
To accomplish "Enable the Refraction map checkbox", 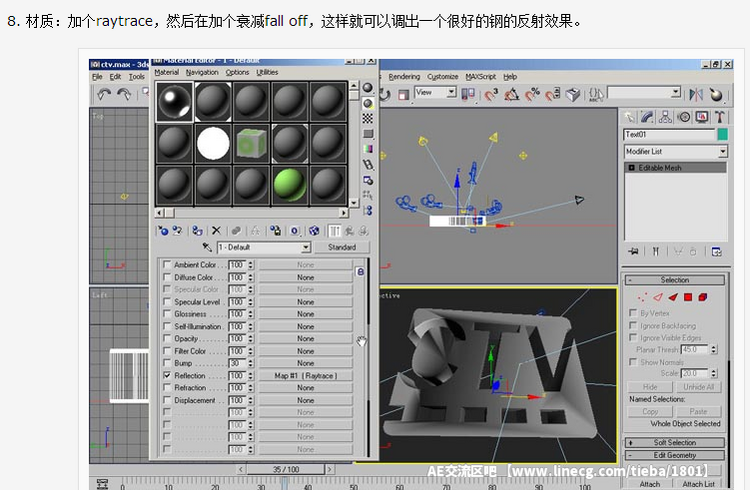I will point(166,388).
